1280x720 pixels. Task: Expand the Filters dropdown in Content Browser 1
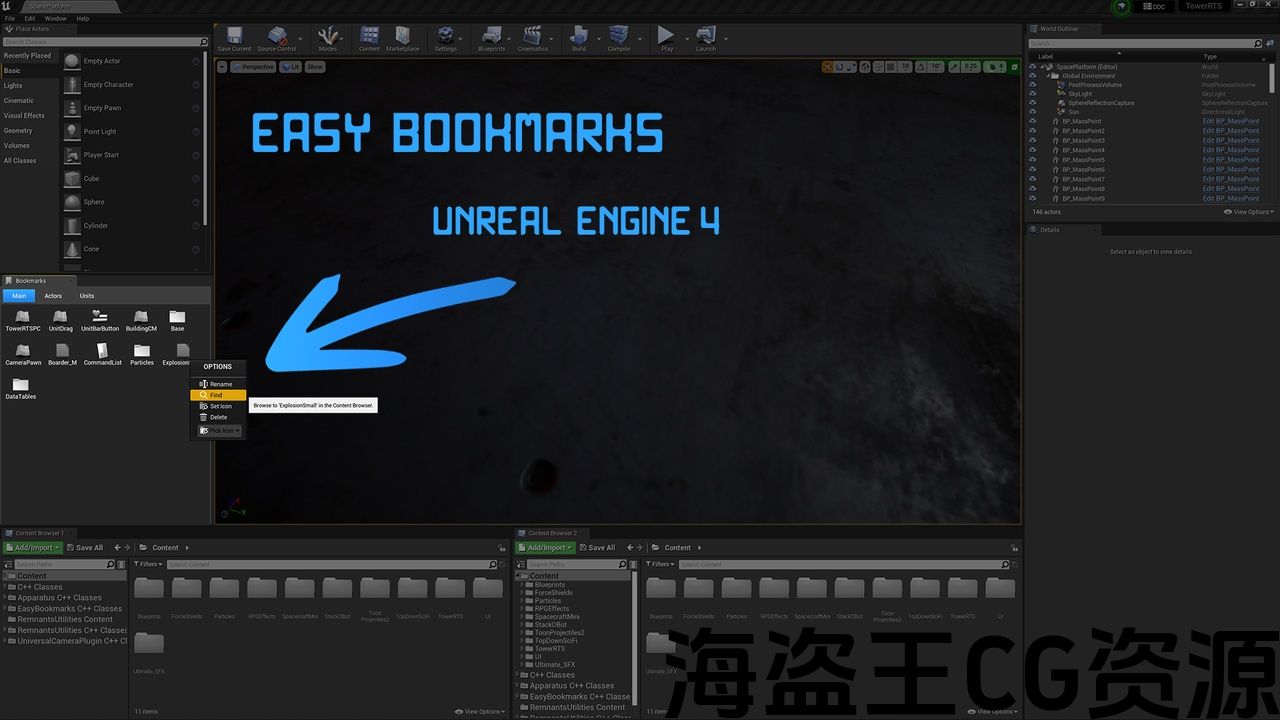(149, 564)
